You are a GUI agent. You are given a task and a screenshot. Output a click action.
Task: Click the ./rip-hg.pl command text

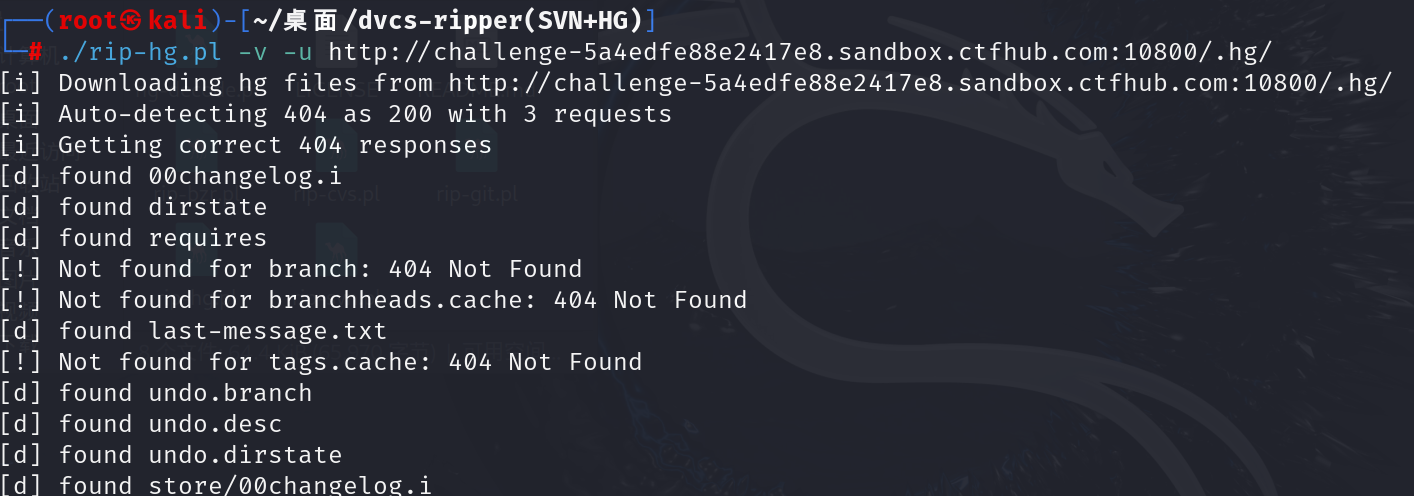[x=139, y=52]
